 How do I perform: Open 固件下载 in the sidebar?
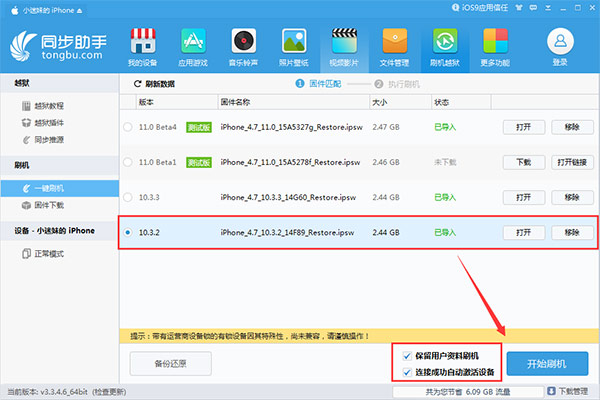click(43, 205)
